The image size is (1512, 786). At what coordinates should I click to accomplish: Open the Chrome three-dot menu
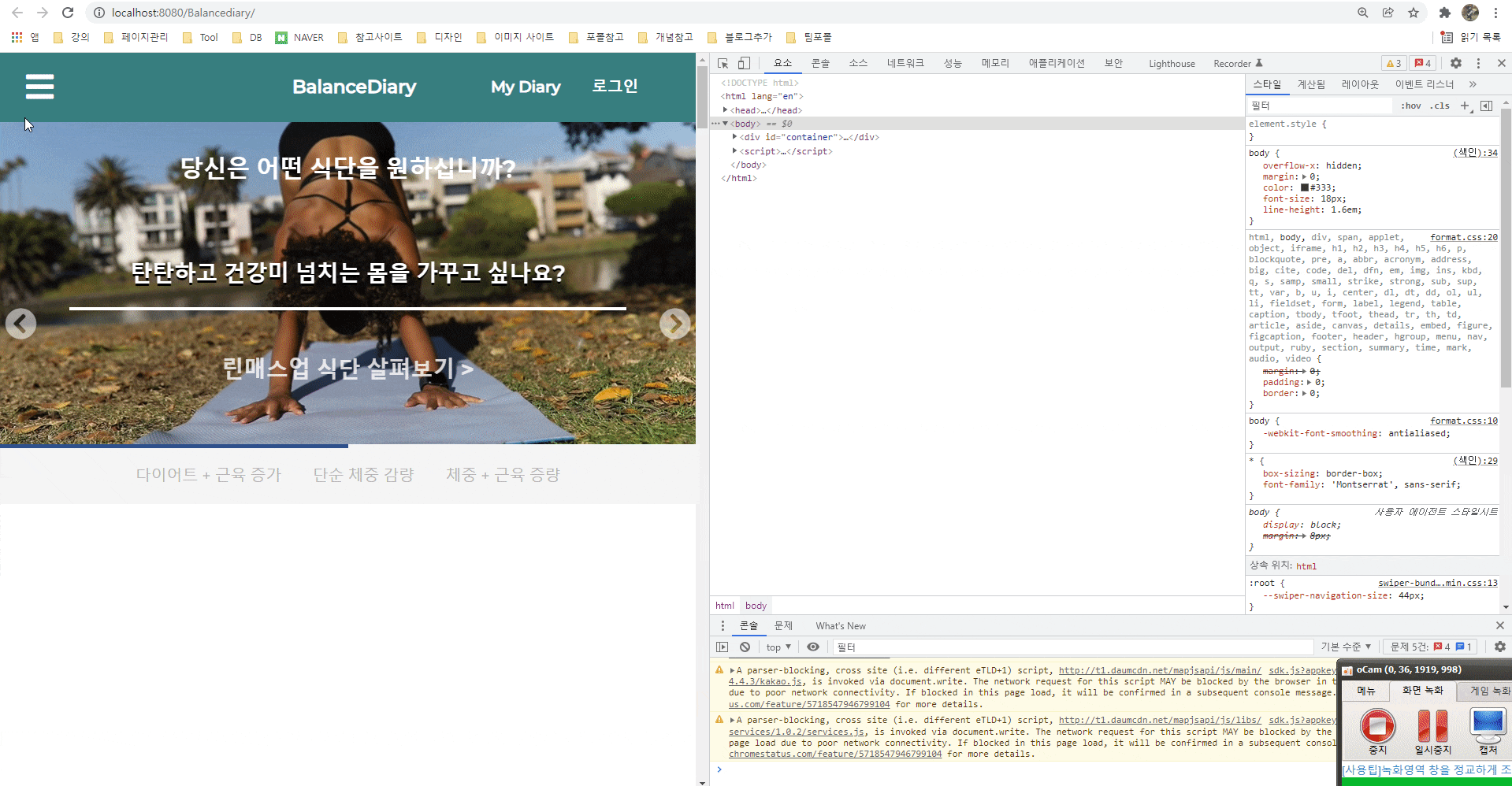click(x=1495, y=13)
